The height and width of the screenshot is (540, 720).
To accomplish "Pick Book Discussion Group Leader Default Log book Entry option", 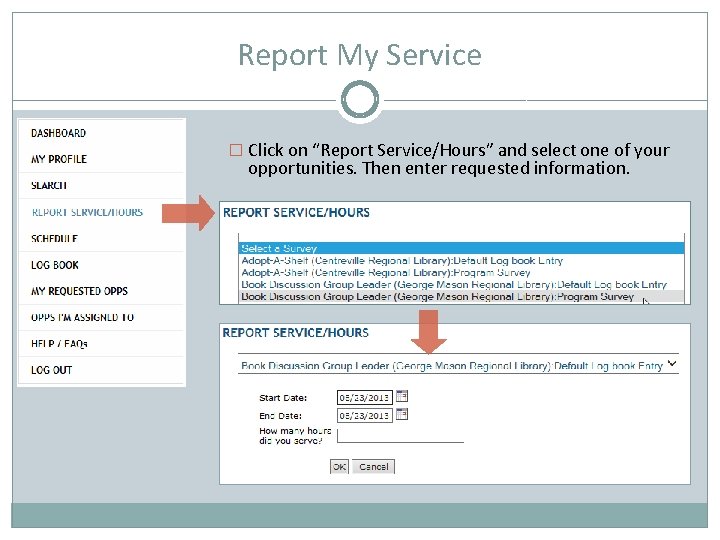I will pos(461,284).
